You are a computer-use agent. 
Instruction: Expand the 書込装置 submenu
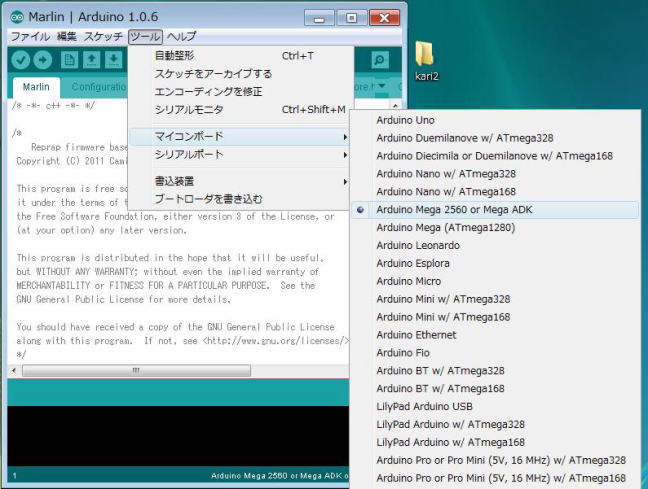coord(241,181)
